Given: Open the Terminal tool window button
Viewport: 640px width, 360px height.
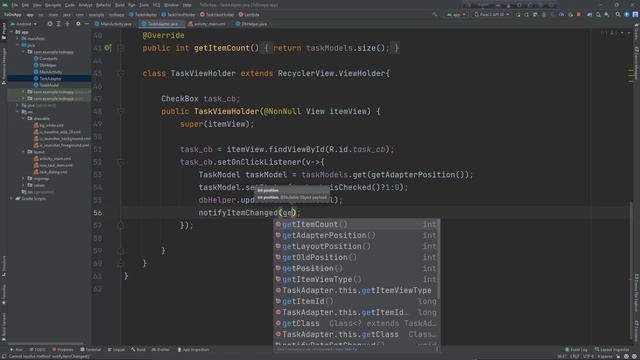Looking at the screenshot, I should [91, 350].
